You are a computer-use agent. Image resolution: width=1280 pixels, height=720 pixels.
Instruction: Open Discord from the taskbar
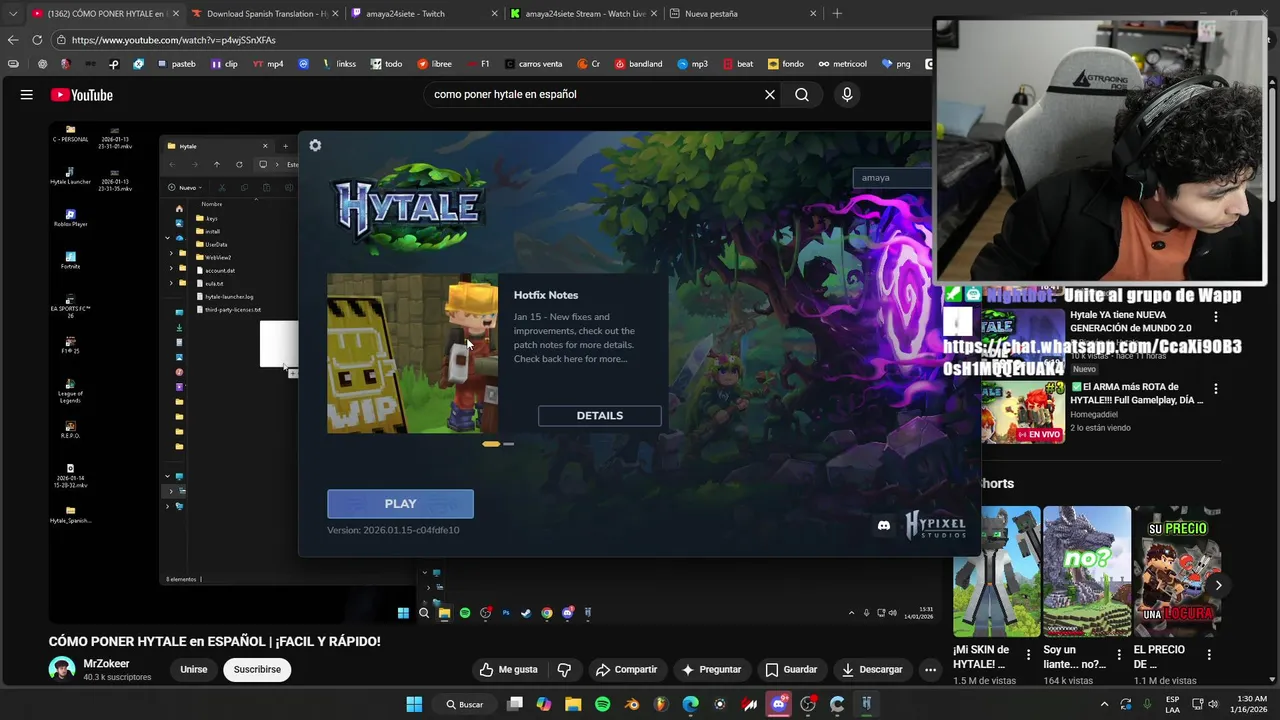tap(779, 704)
